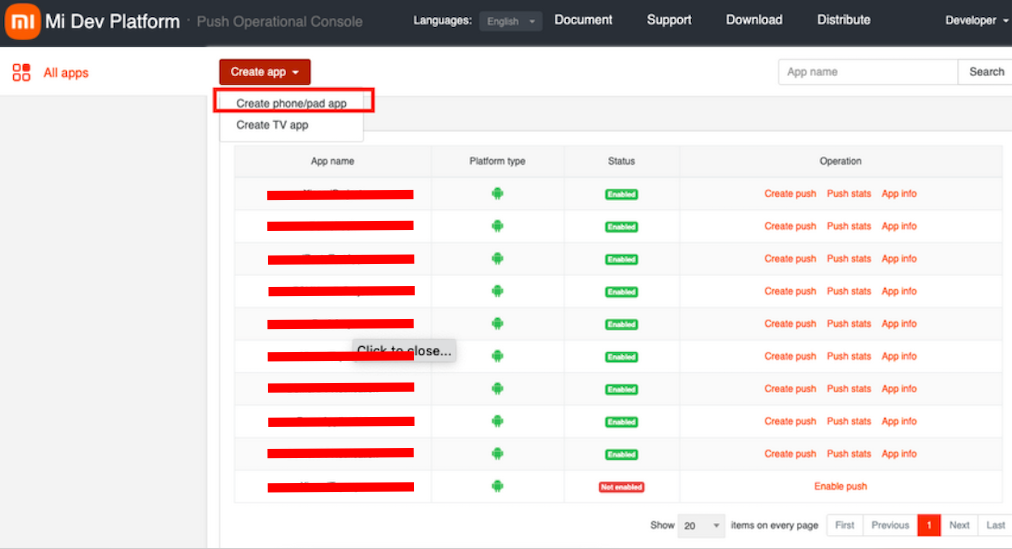Jump to the Last page button
The image size is (1012, 549).
click(995, 525)
